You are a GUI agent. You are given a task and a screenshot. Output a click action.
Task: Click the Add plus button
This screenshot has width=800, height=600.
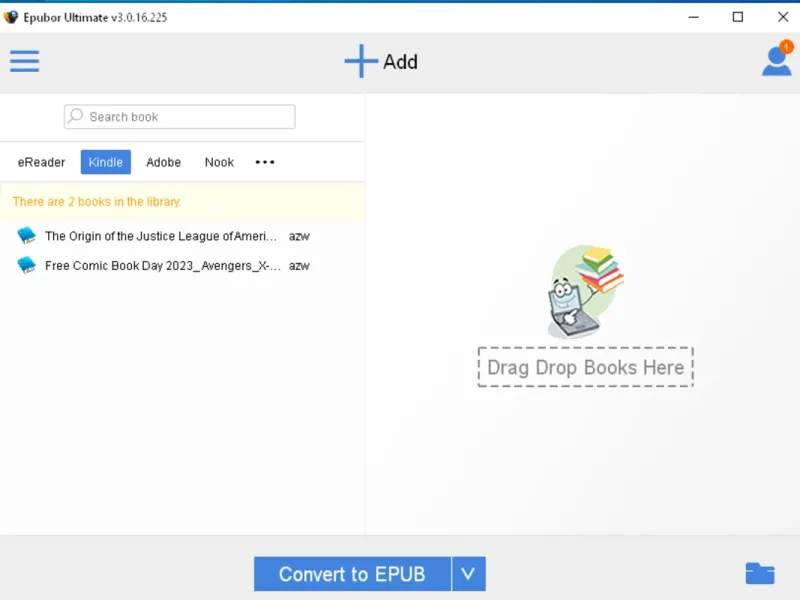381,61
